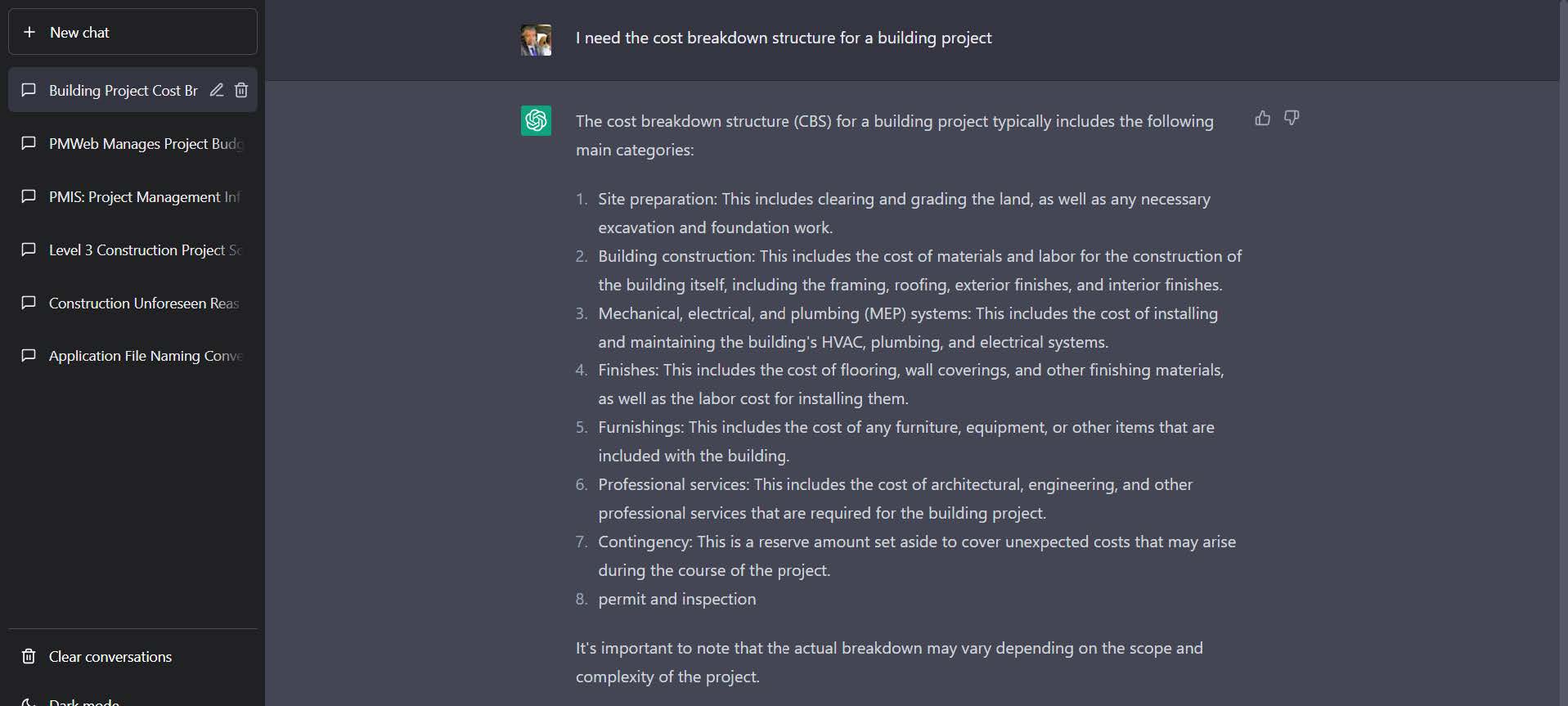Toggle Dark mode in the sidebar
The width and height of the screenshot is (1568, 706).
click(83, 701)
